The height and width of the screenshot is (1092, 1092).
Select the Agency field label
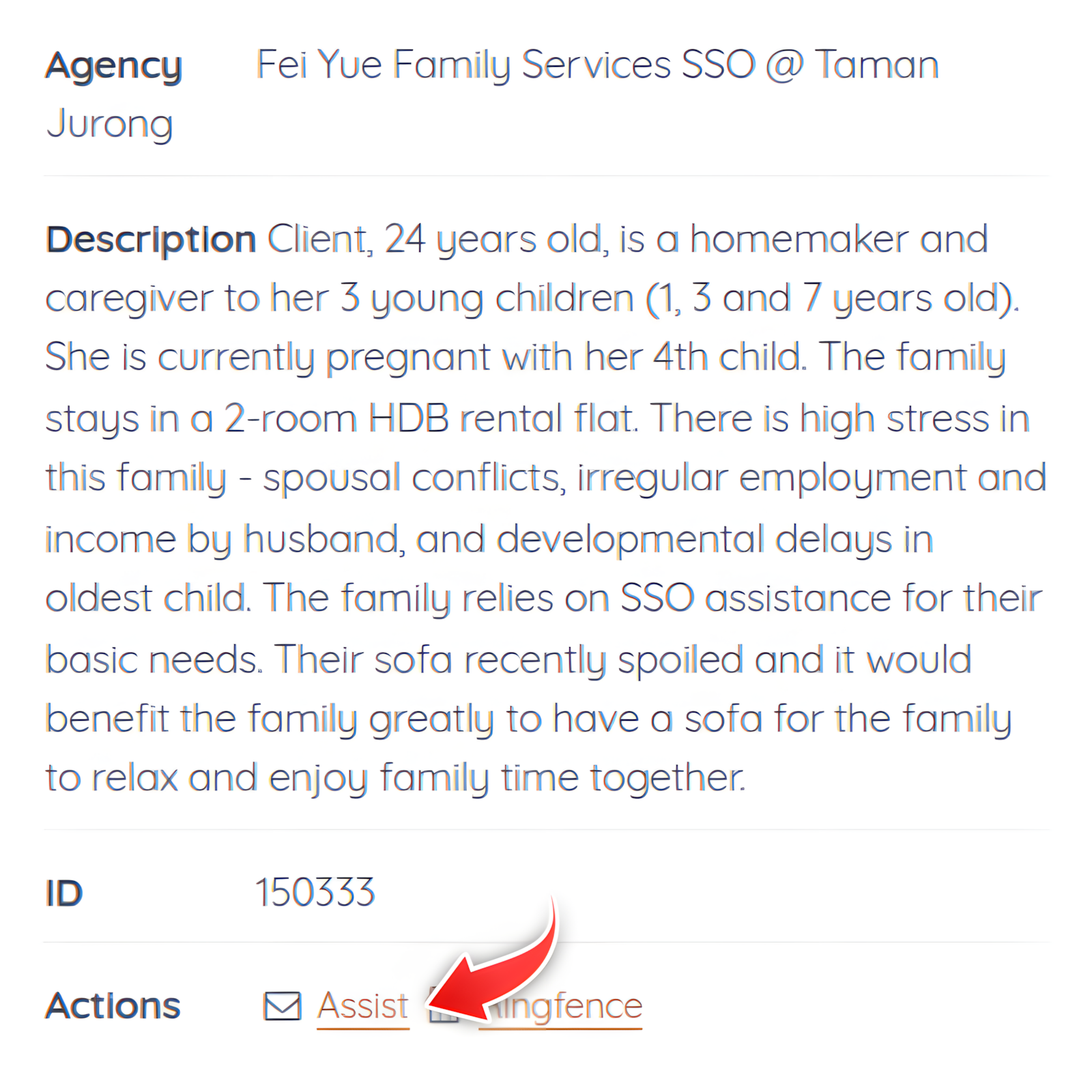pyautogui.click(x=113, y=65)
